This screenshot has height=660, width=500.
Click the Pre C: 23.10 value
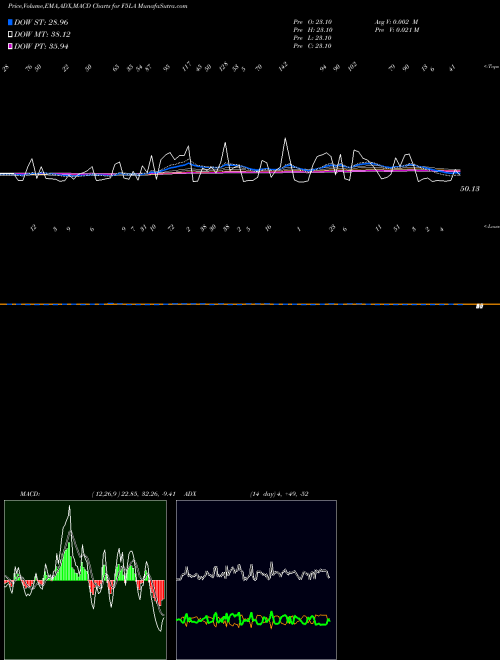[x=313, y=46]
